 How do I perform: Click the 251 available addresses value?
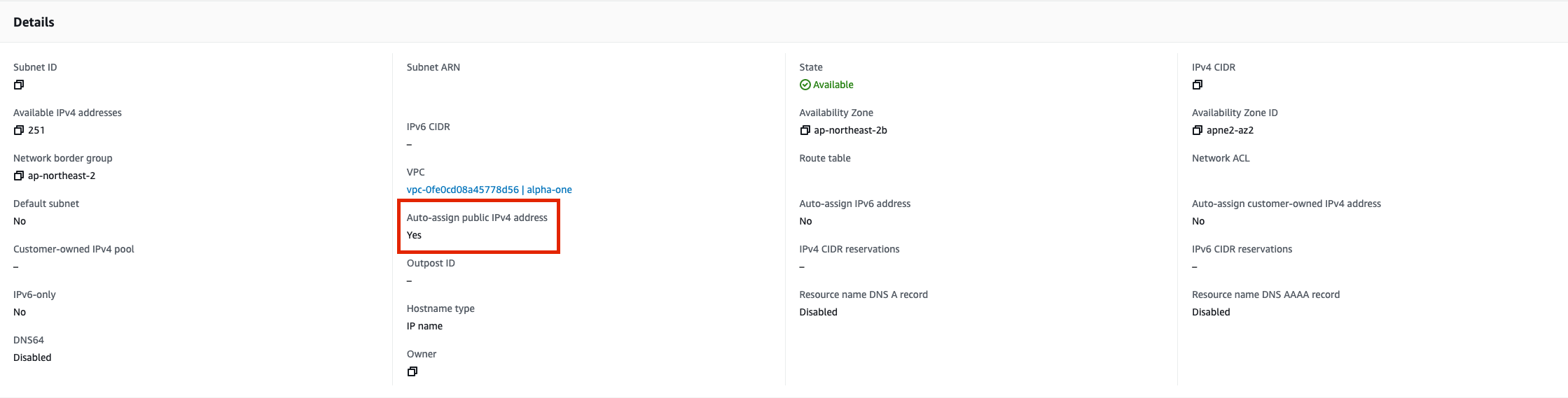pos(36,130)
